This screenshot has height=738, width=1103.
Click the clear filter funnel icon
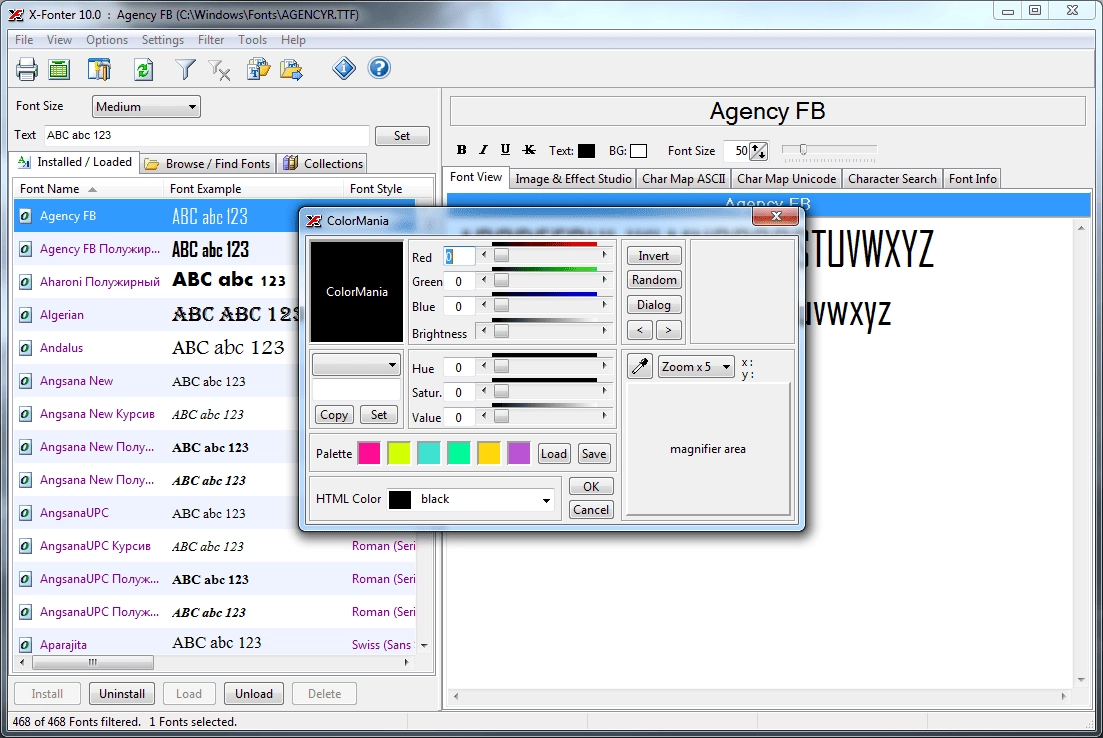point(219,69)
